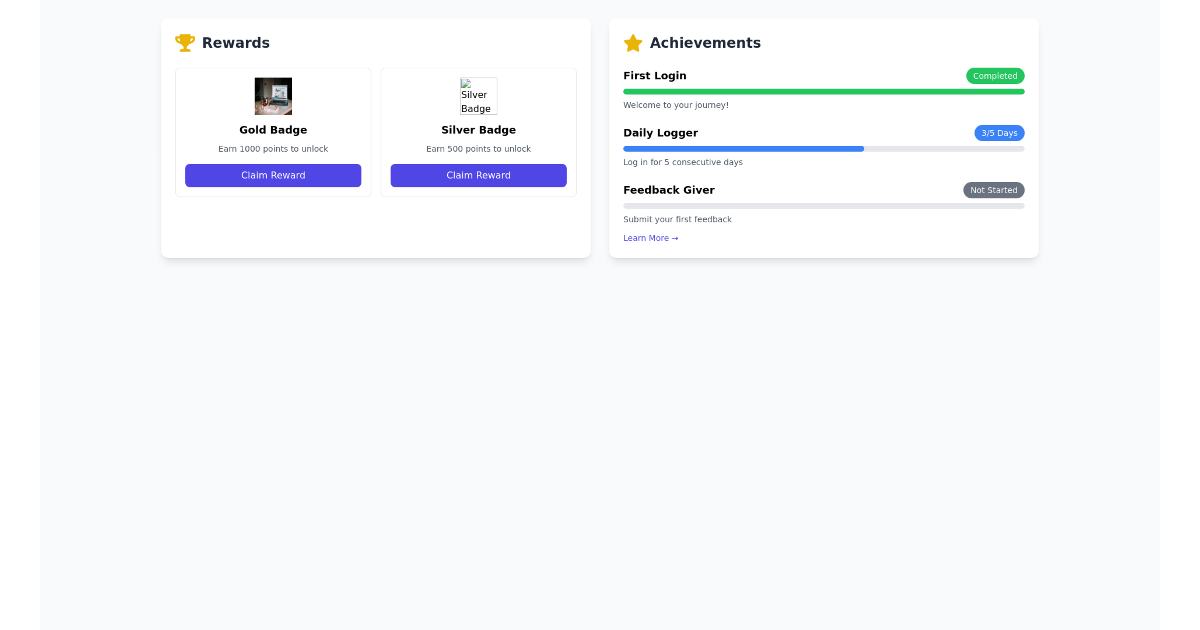
Task: Click the Daily Logger progress bar
Action: point(823,148)
